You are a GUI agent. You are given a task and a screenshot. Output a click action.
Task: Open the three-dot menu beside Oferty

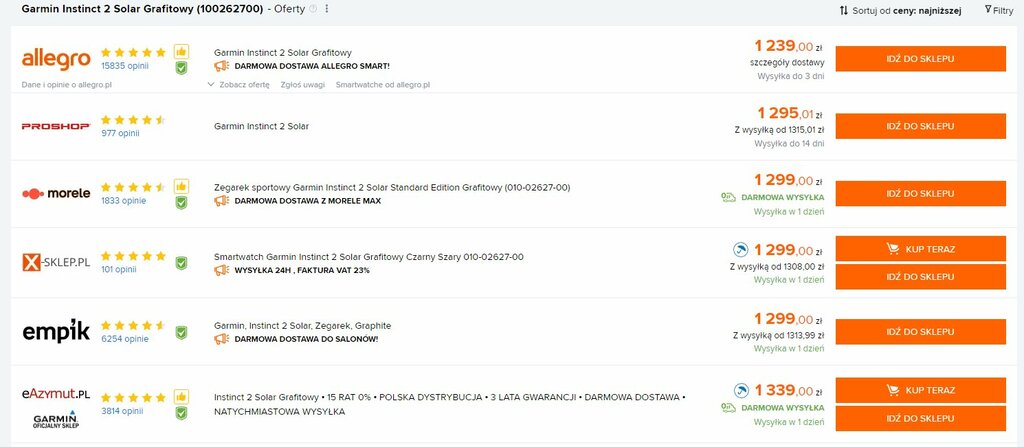(x=327, y=9)
